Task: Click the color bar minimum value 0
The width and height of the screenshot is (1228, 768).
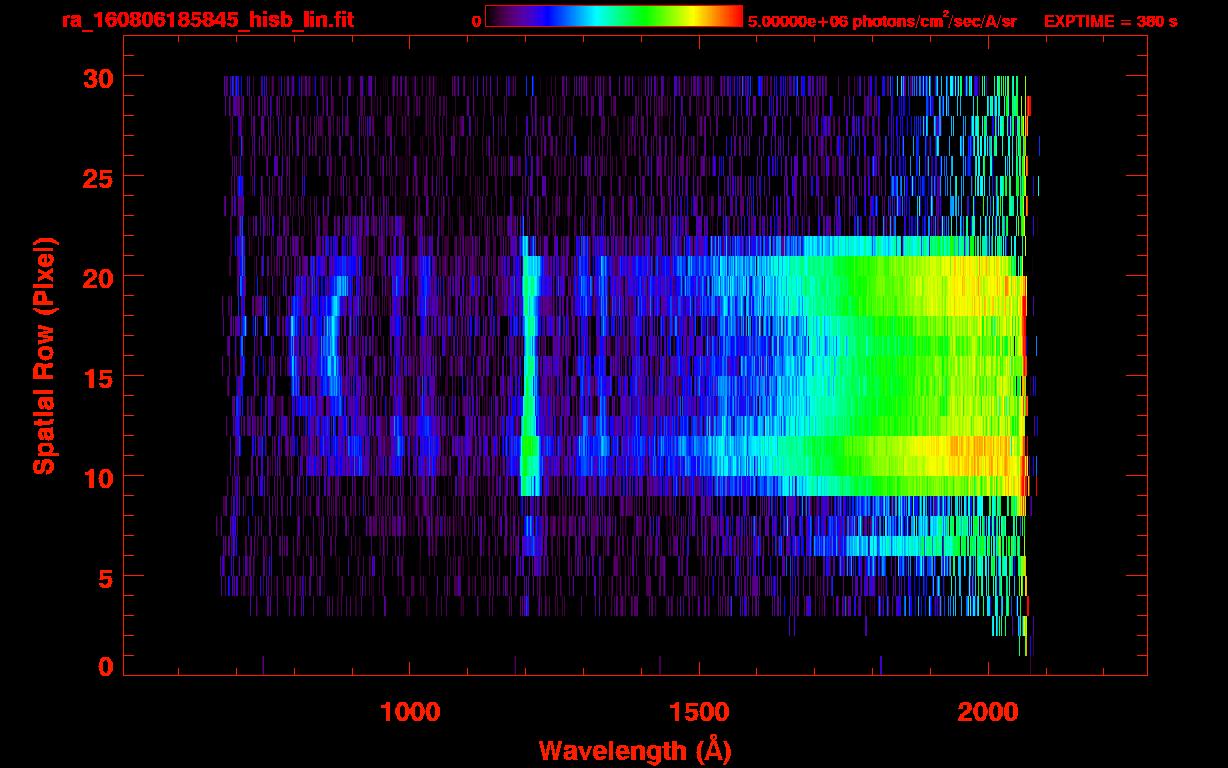Action: [476, 21]
